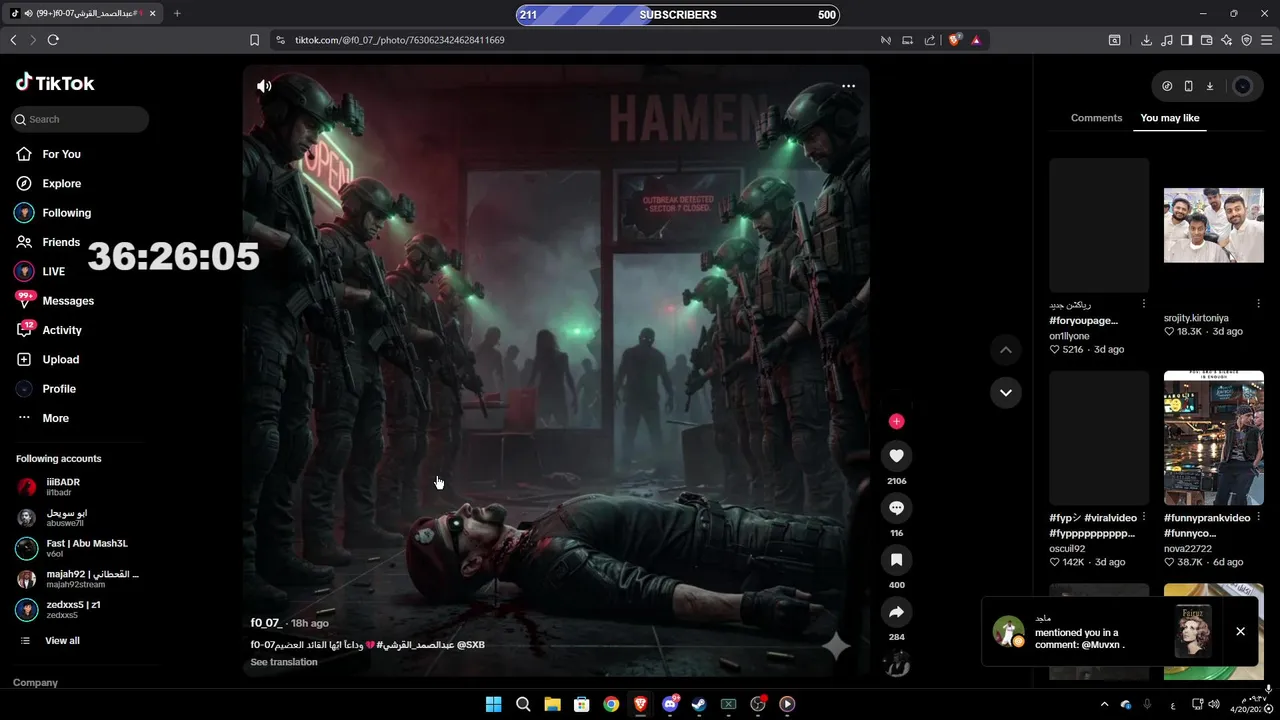Open options for the nova22722 video card
Viewport: 1280px width, 720px height.
pos(1258,518)
